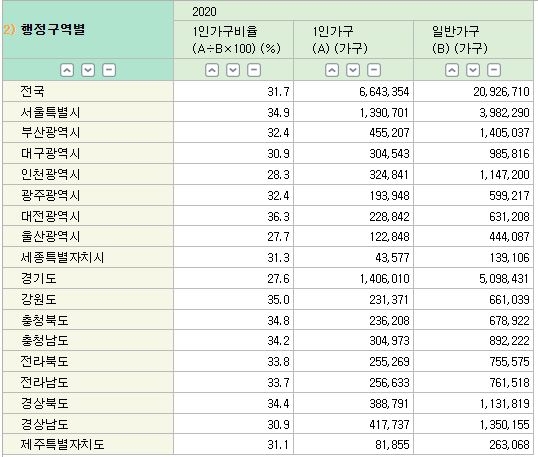Select the 경상남도 row label
Viewport: 538px width, 457px height.
(44, 424)
